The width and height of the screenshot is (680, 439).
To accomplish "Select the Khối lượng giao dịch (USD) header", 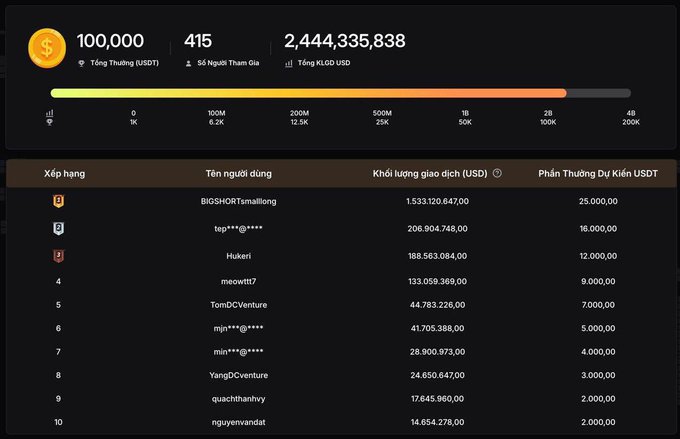I will (x=430, y=174).
